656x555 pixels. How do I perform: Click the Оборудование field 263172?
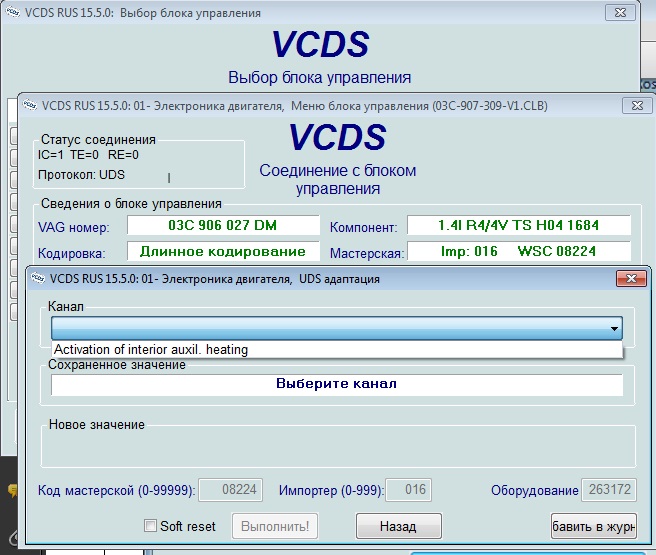coord(609,490)
